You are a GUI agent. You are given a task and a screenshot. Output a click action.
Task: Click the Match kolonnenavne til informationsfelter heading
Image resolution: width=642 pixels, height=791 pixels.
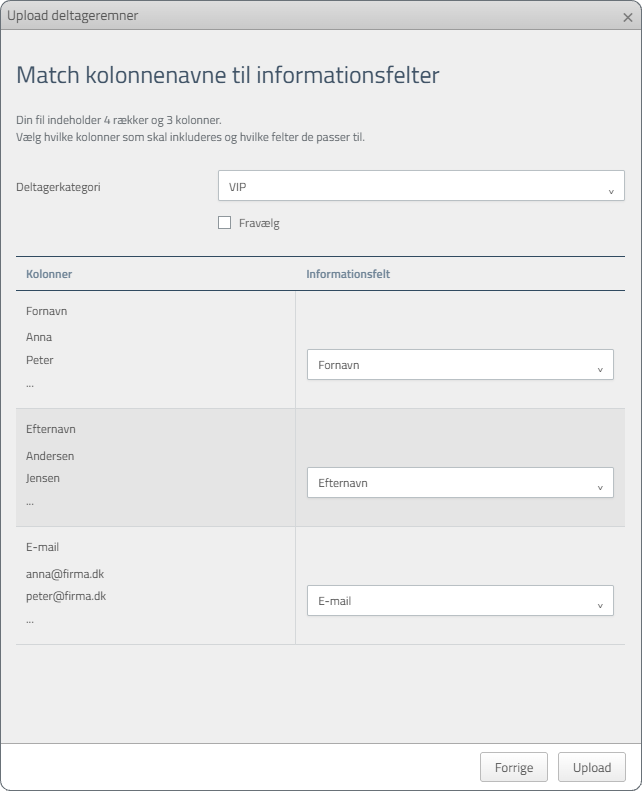click(228, 75)
